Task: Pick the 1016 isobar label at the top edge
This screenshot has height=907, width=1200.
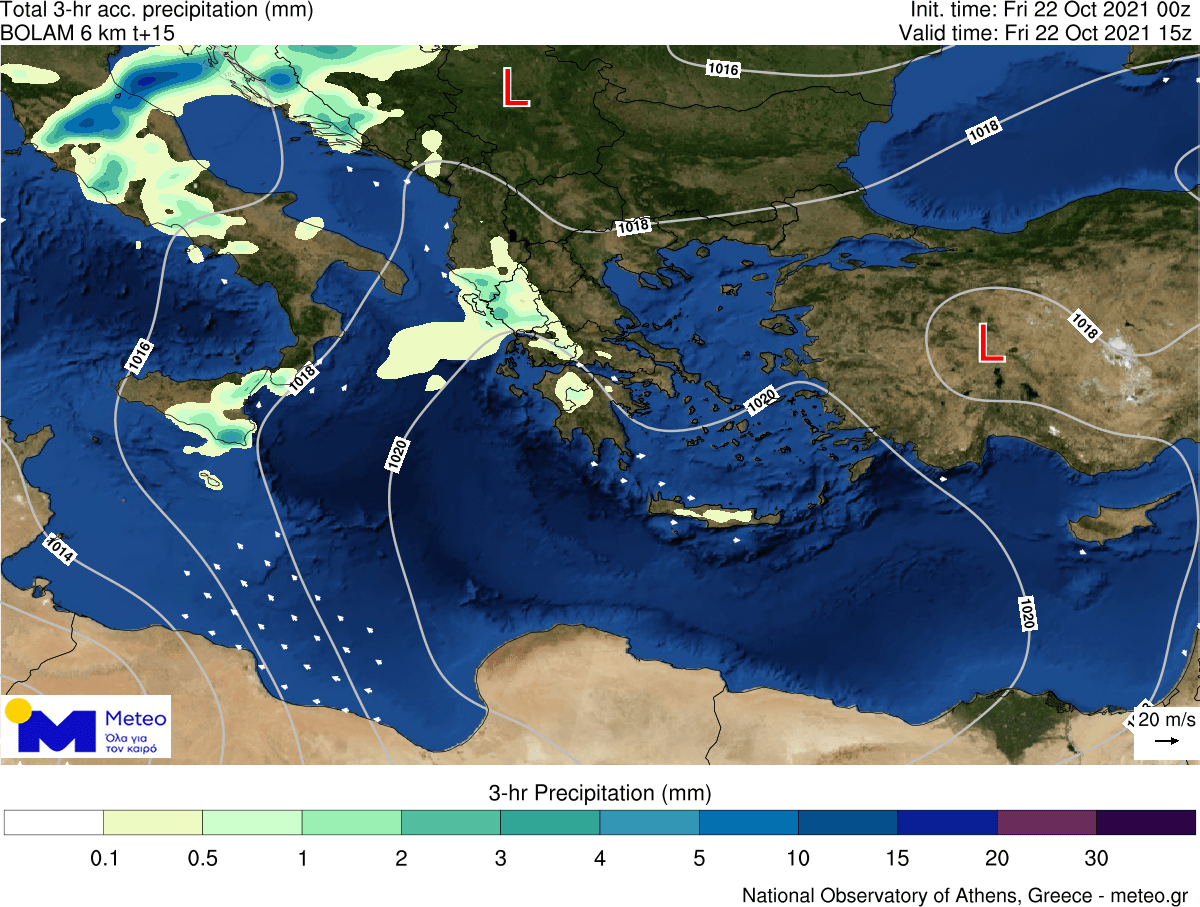Action: pyautogui.click(x=722, y=69)
